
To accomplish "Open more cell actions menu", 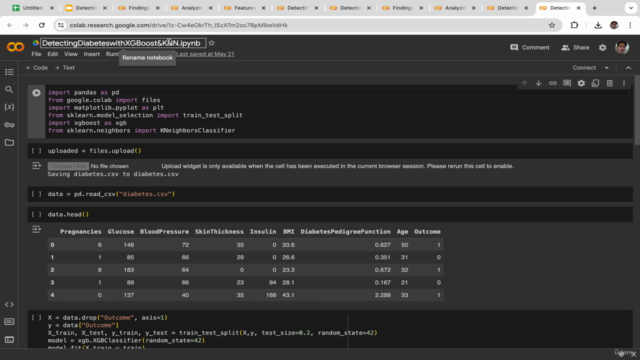I will pyautogui.click(x=624, y=83).
